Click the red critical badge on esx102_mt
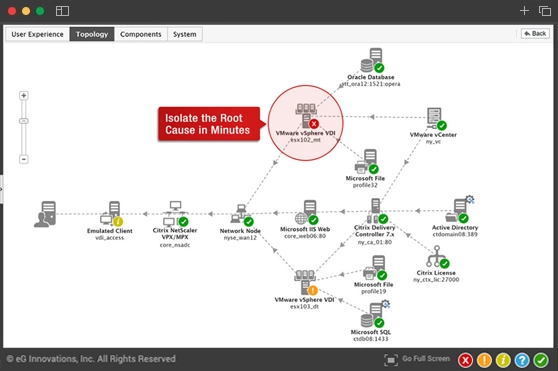The height and width of the screenshot is (371, 558). [x=314, y=124]
